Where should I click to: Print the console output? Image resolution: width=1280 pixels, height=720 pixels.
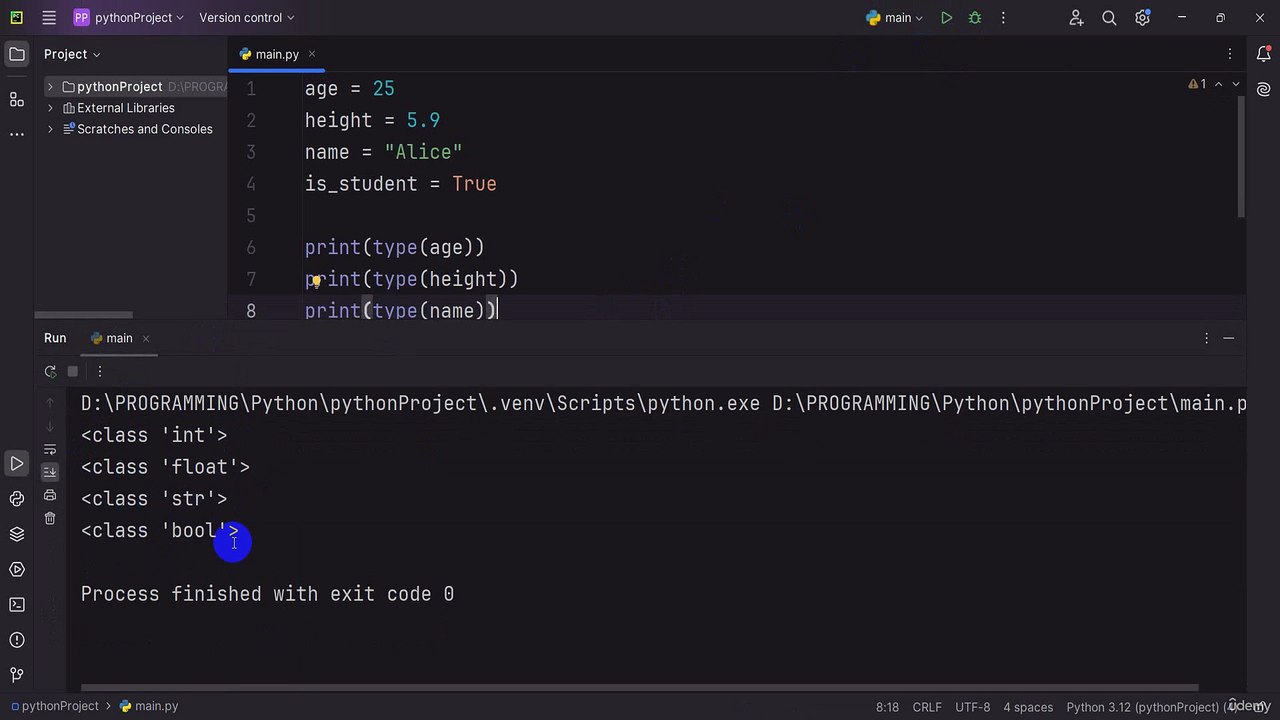pyautogui.click(x=50, y=495)
